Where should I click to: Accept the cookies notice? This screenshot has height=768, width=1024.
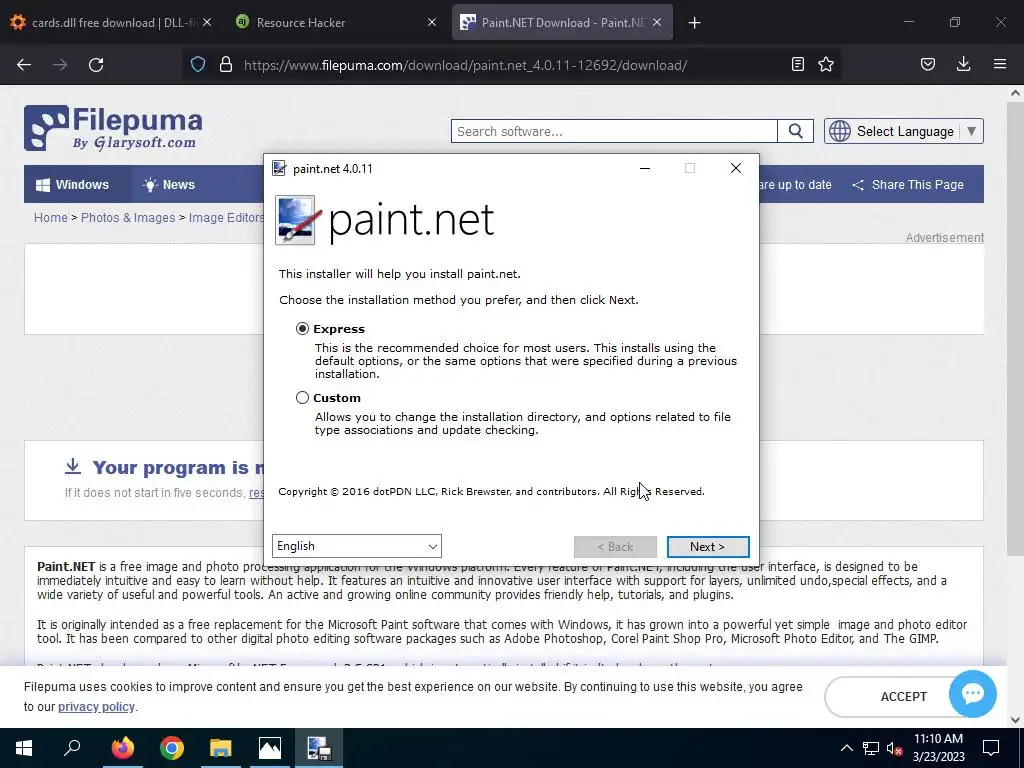(903, 697)
